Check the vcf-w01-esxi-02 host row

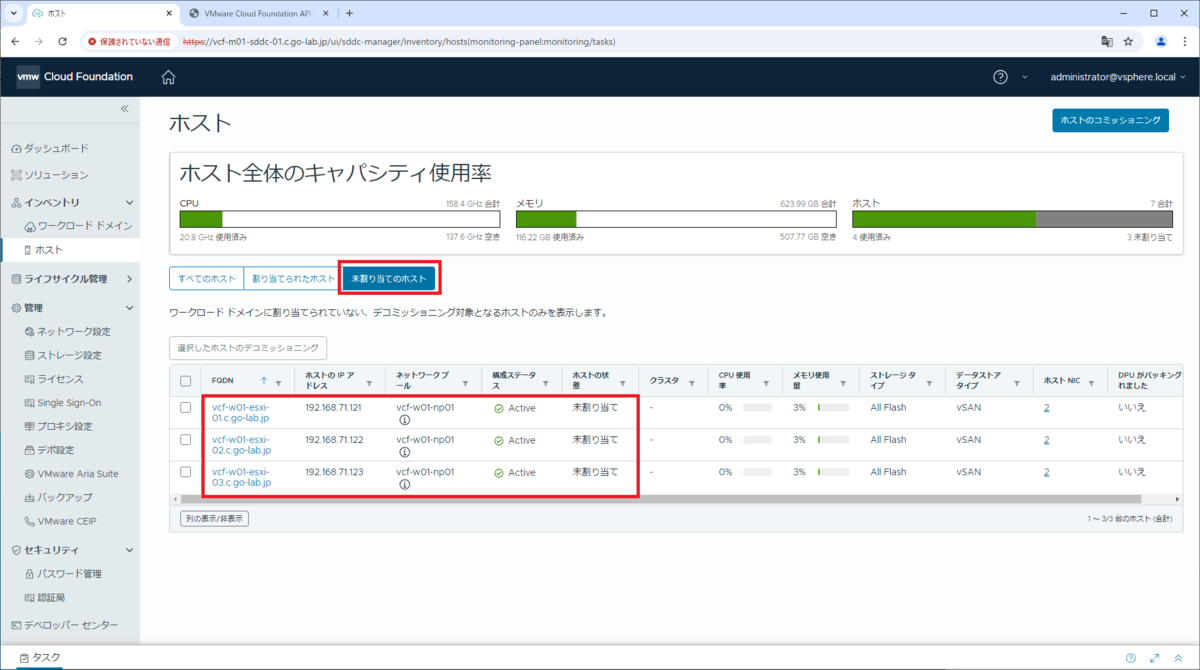(x=185, y=440)
